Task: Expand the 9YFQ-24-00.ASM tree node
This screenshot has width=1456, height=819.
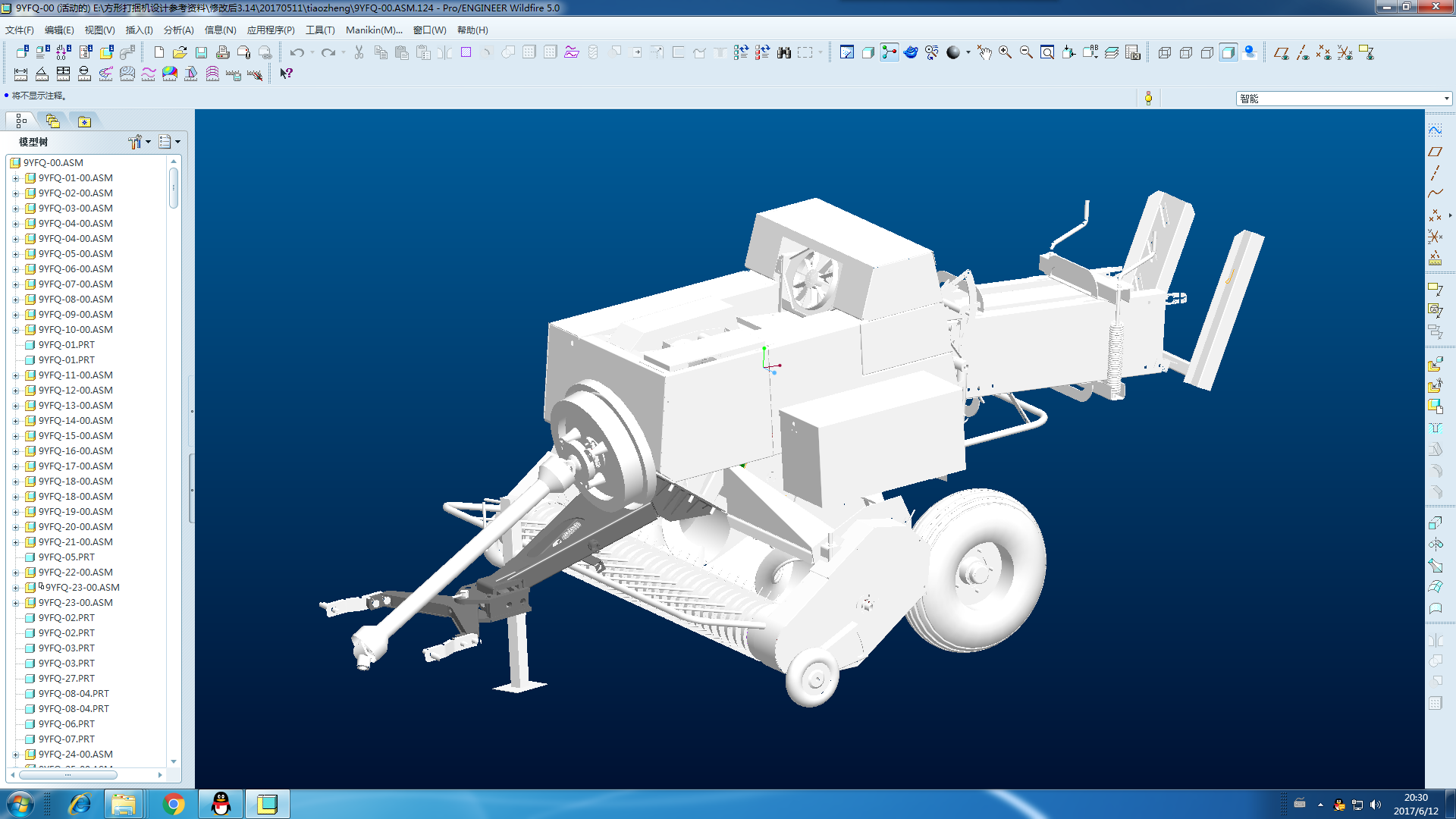Action: pyautogui.click(x=15, y=755)
